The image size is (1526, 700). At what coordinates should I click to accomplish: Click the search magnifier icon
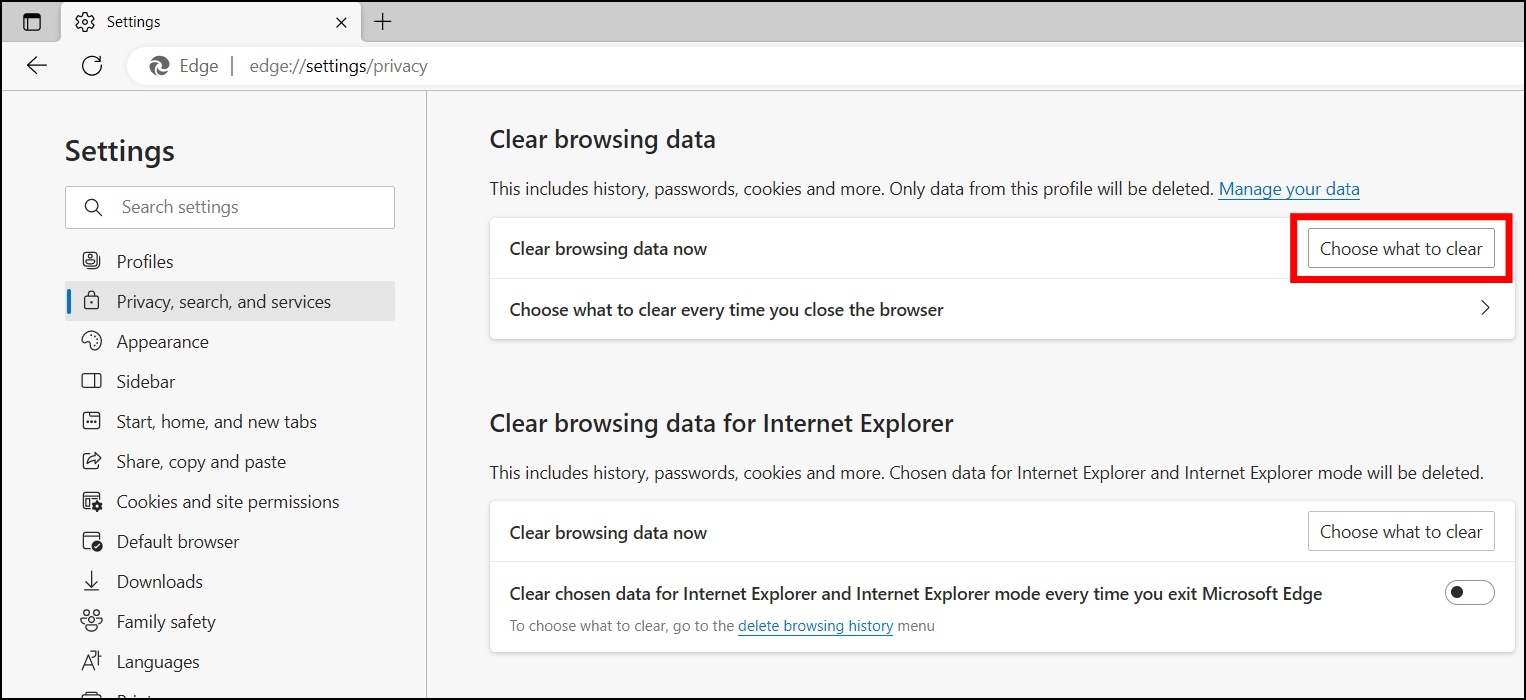click(x=94, y=207)
